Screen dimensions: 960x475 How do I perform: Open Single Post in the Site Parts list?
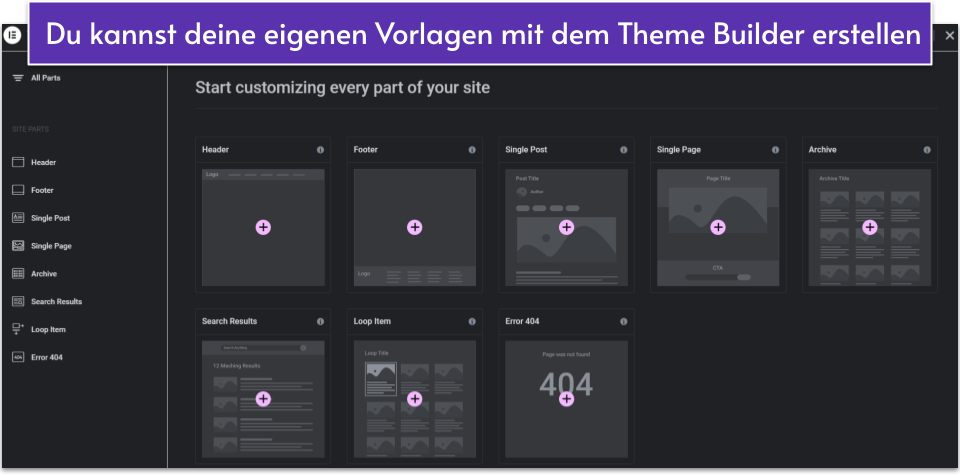50,218
